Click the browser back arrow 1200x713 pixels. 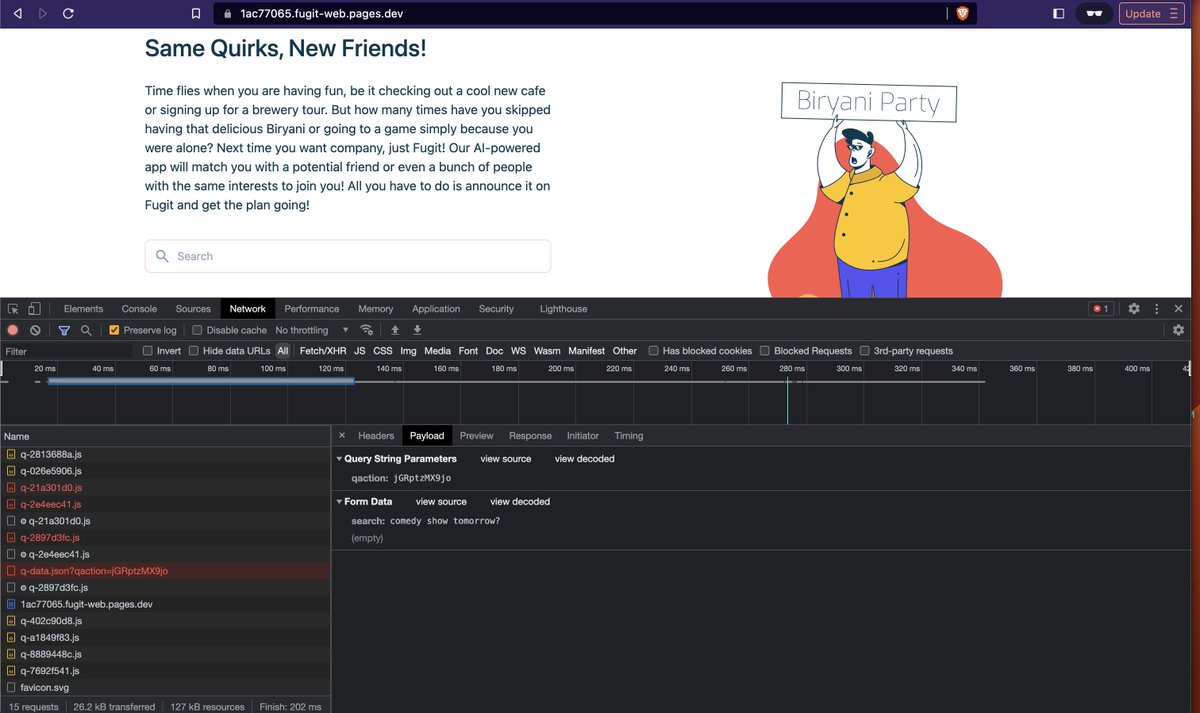(17, 14)
